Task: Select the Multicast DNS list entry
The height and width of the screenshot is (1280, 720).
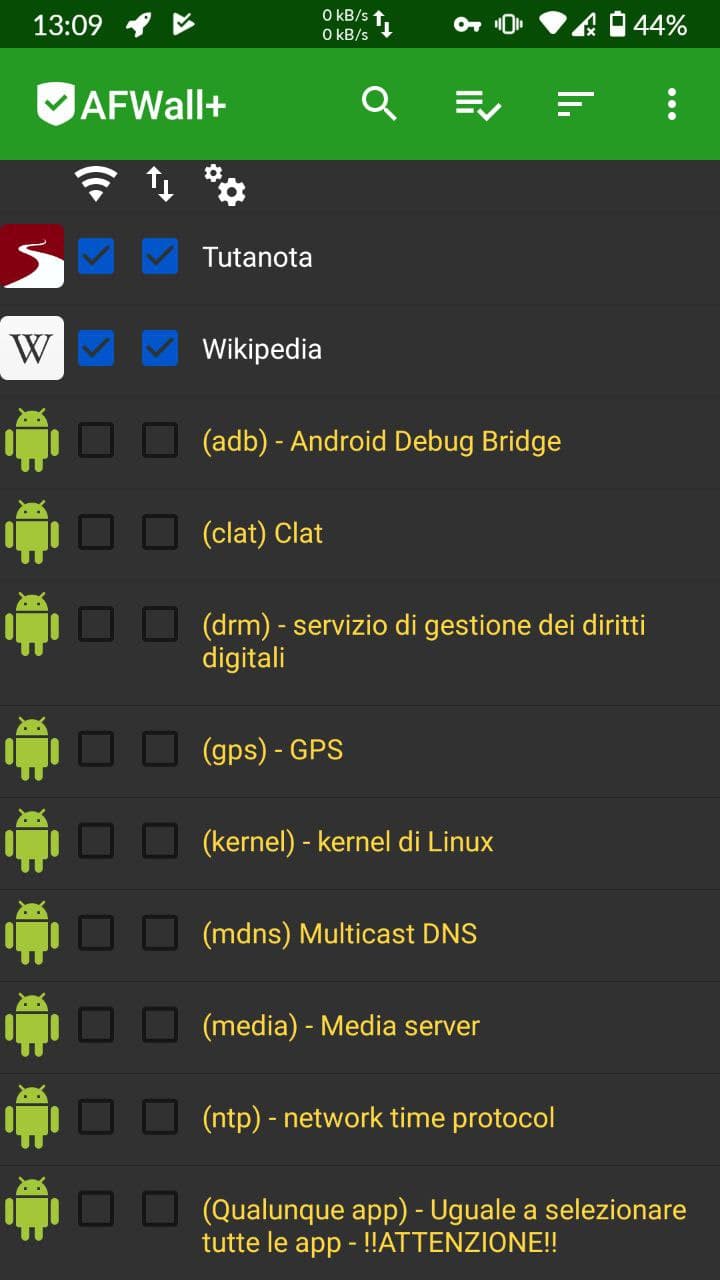Action: coord(339,933)
